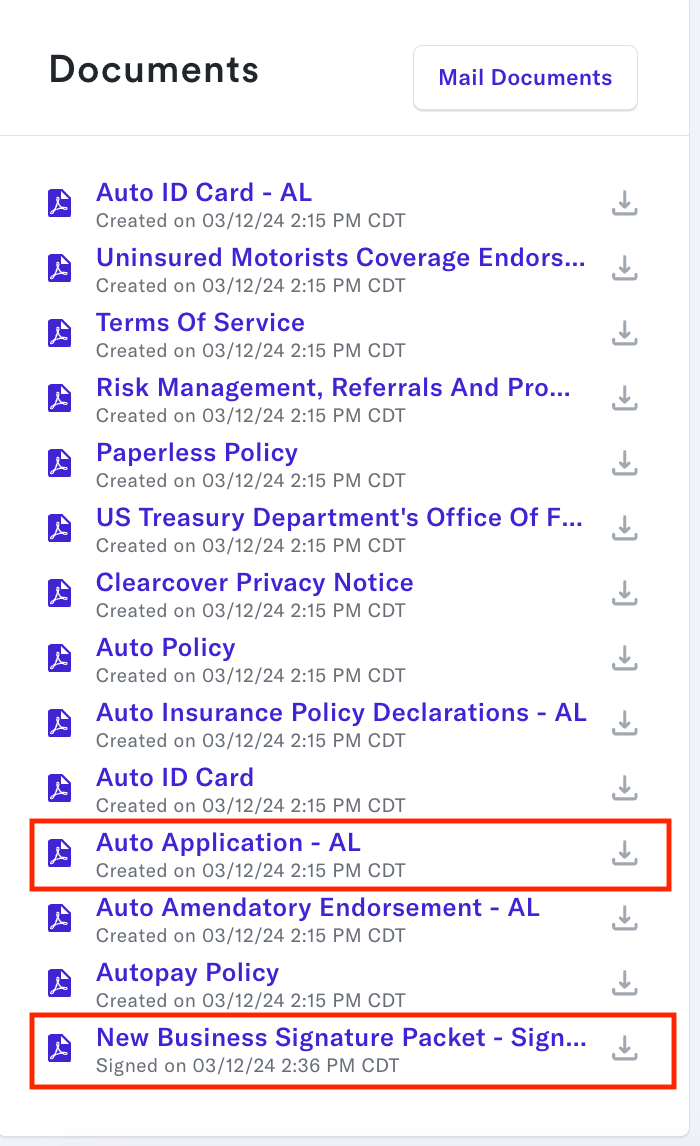Click the PDF icon for Auto ID Card - AL
The image size is (700, 1146).
pyautogui.click(x=59, y=203)
